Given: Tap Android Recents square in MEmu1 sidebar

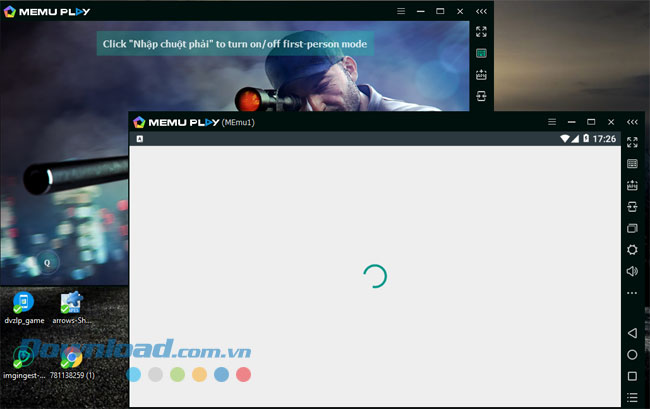Looking at the screenshot, I should pos(632,376).
